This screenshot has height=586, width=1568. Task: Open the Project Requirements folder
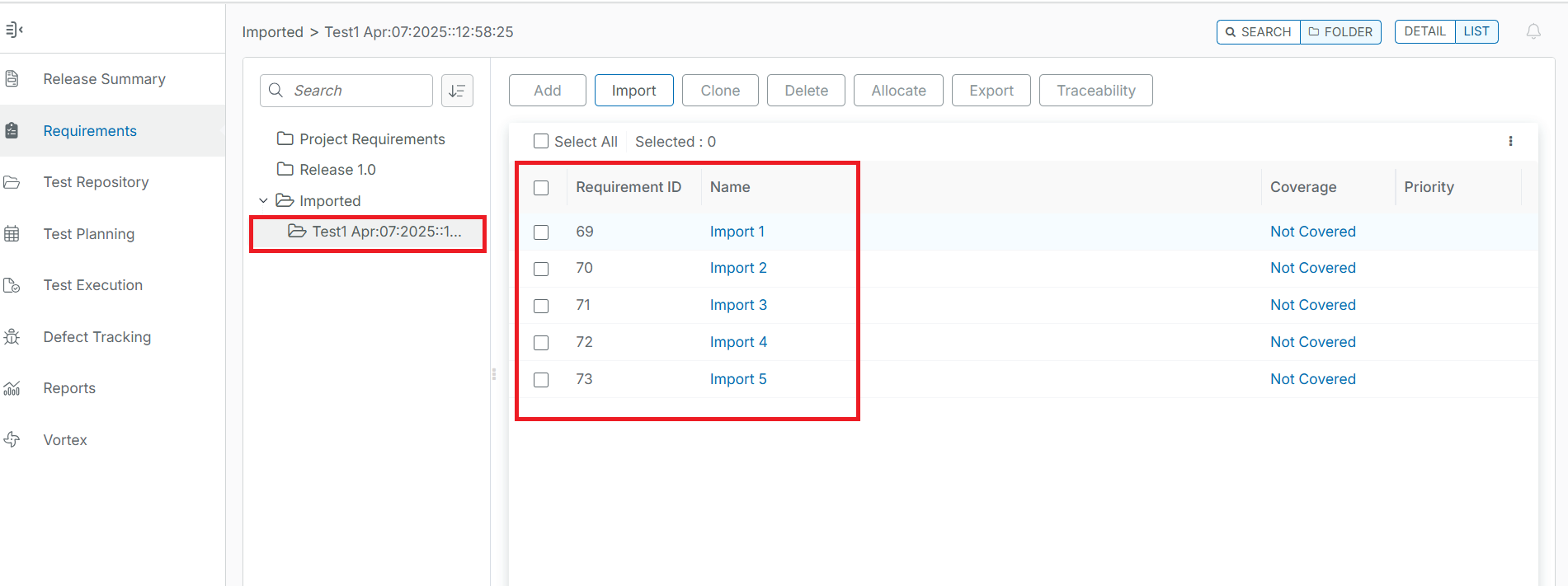tap(371, 139)
